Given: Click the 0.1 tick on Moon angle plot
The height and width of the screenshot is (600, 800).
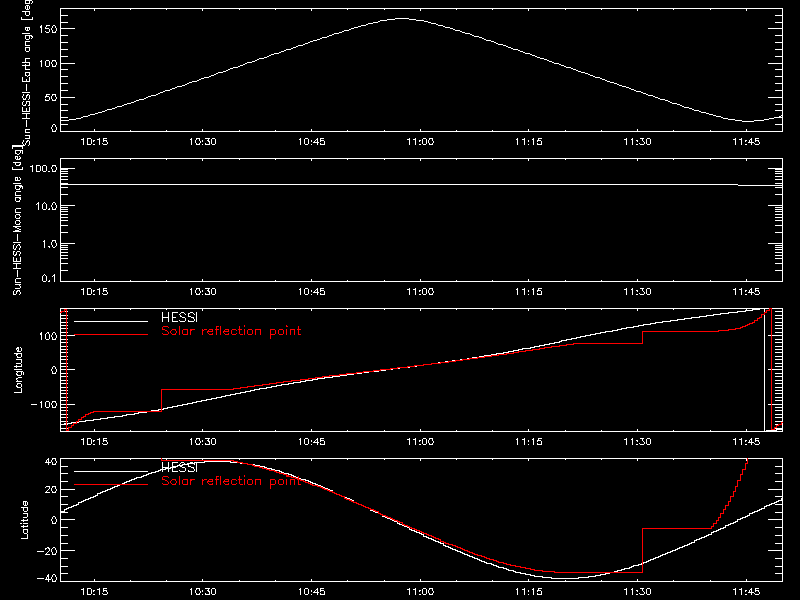Looking at the screenshot, I should [49, 278].
